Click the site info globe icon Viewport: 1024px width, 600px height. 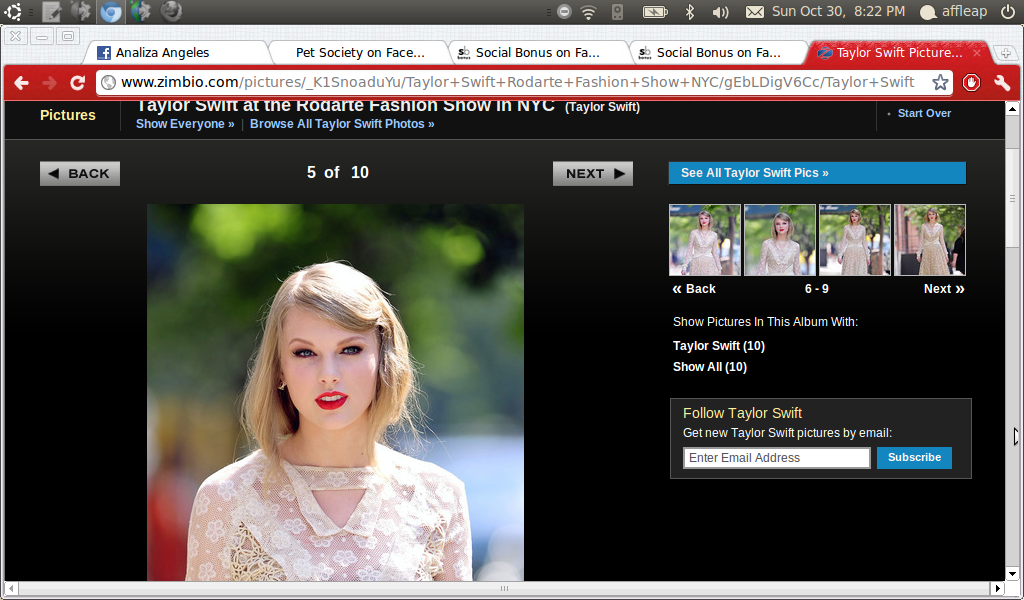tap(109, 82)
